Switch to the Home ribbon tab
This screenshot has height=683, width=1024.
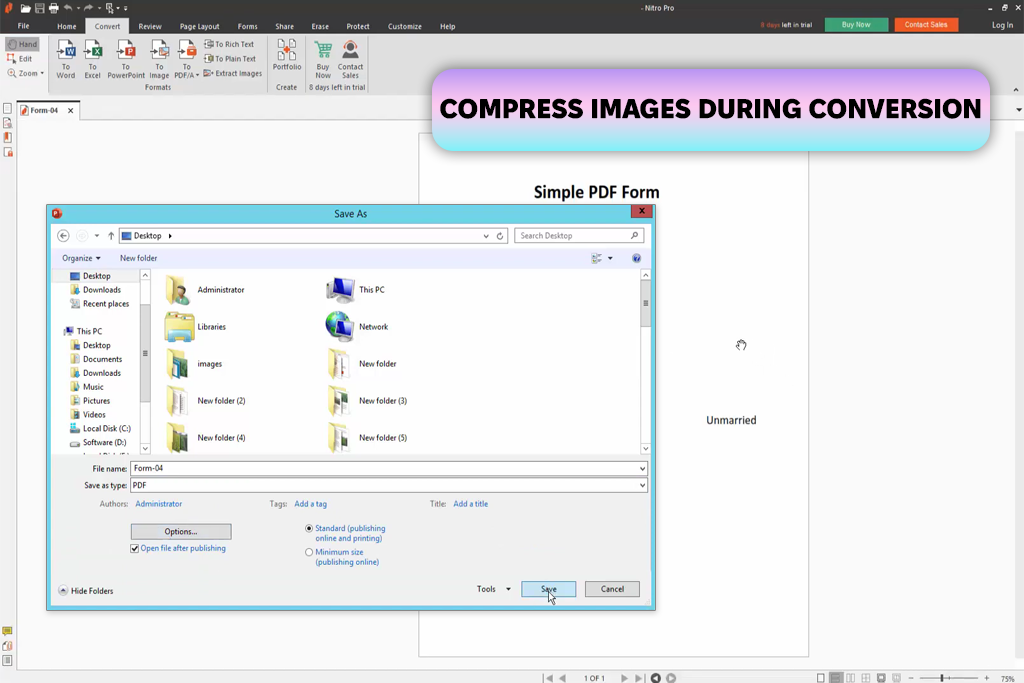pyautogui.click(x=67, y=26)
